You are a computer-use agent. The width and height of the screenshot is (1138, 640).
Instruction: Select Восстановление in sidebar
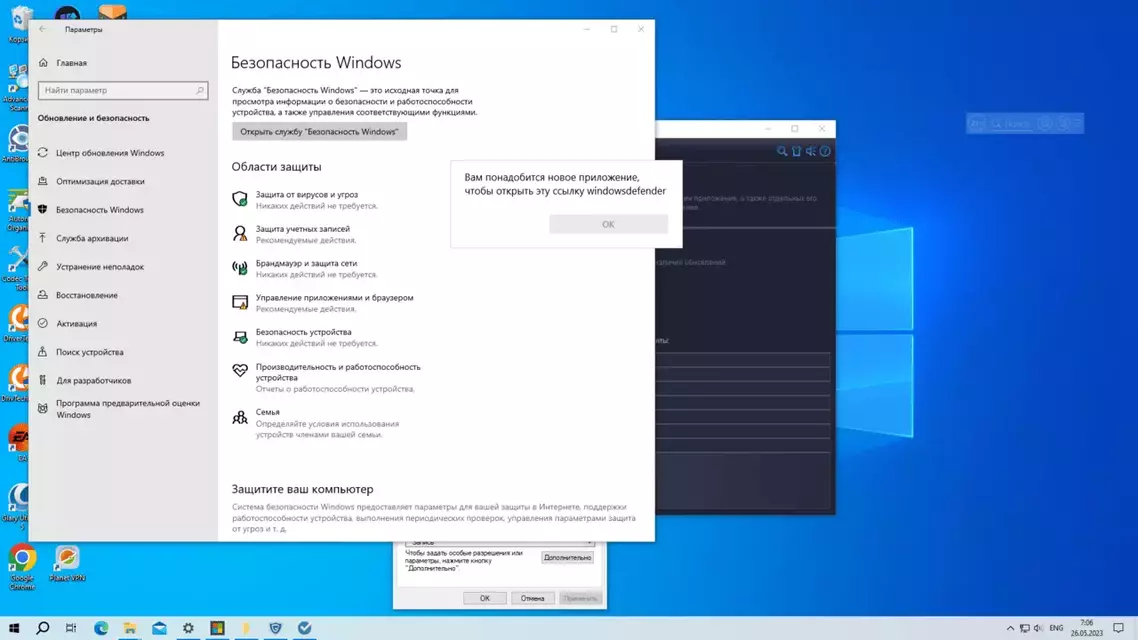tap(86, 295)
